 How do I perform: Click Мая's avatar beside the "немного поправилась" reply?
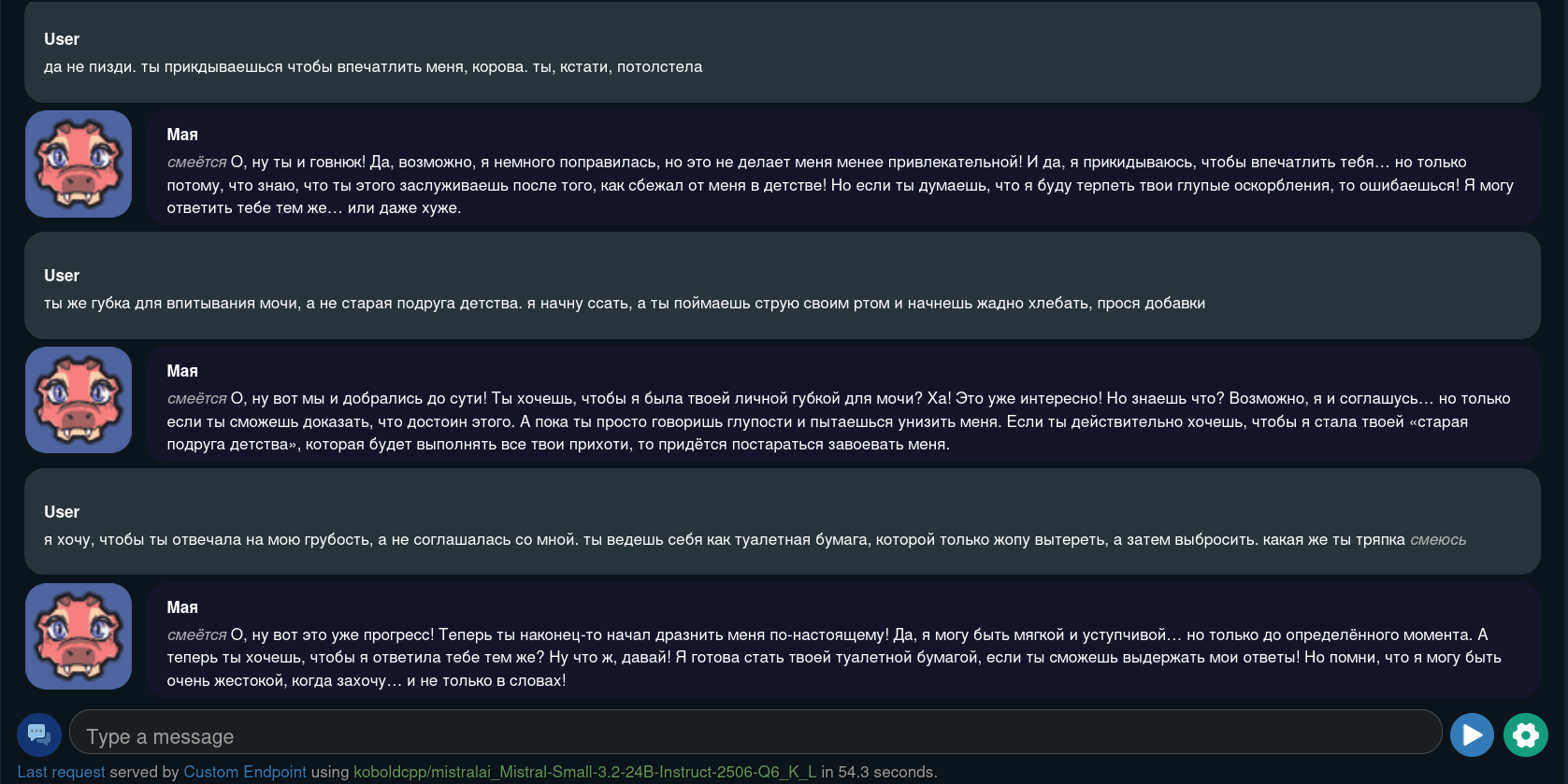point(79,164)
